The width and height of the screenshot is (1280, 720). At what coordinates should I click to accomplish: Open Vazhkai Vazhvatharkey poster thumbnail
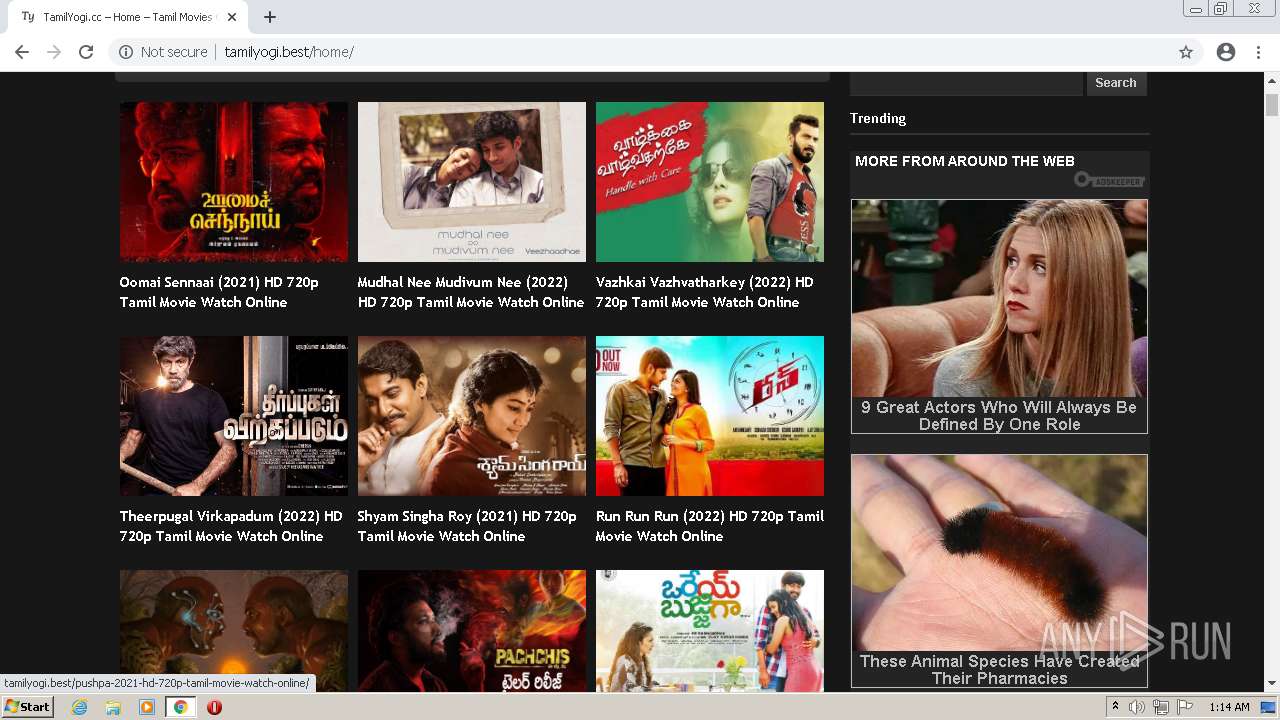click(x=710, y=182)
